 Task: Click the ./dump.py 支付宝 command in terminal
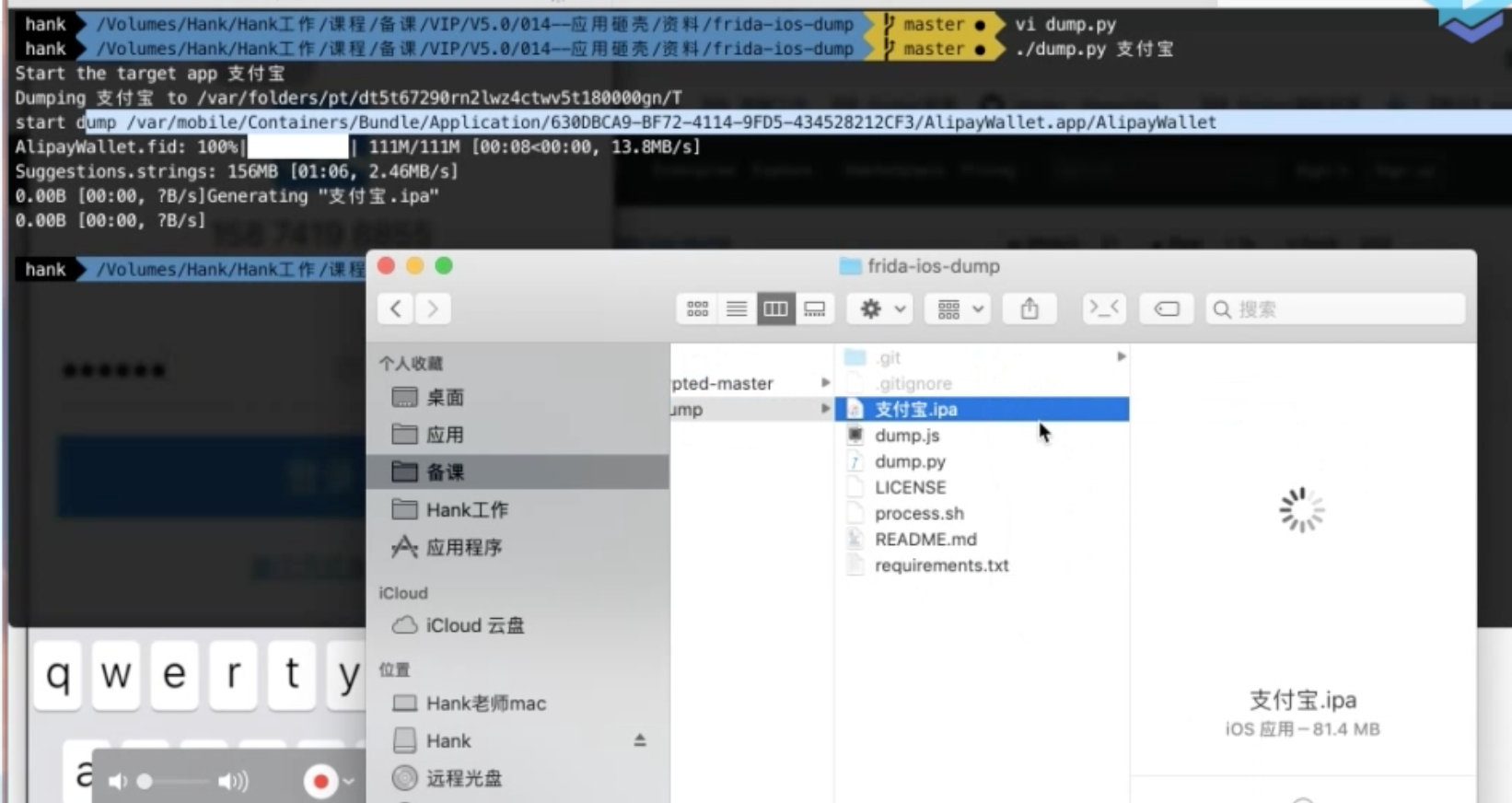[1094, 49]
